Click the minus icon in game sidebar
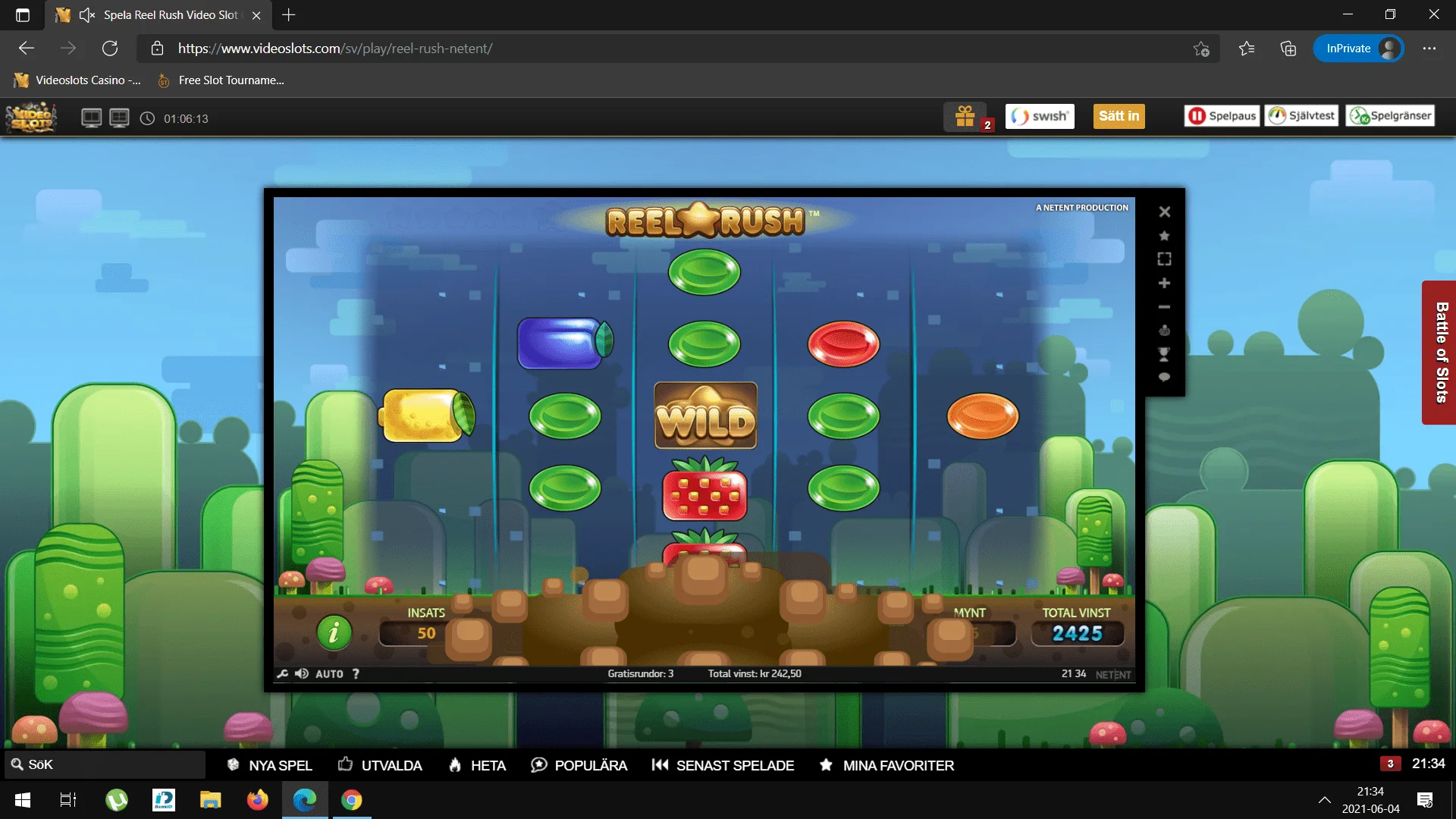 tap(1165, 307)
